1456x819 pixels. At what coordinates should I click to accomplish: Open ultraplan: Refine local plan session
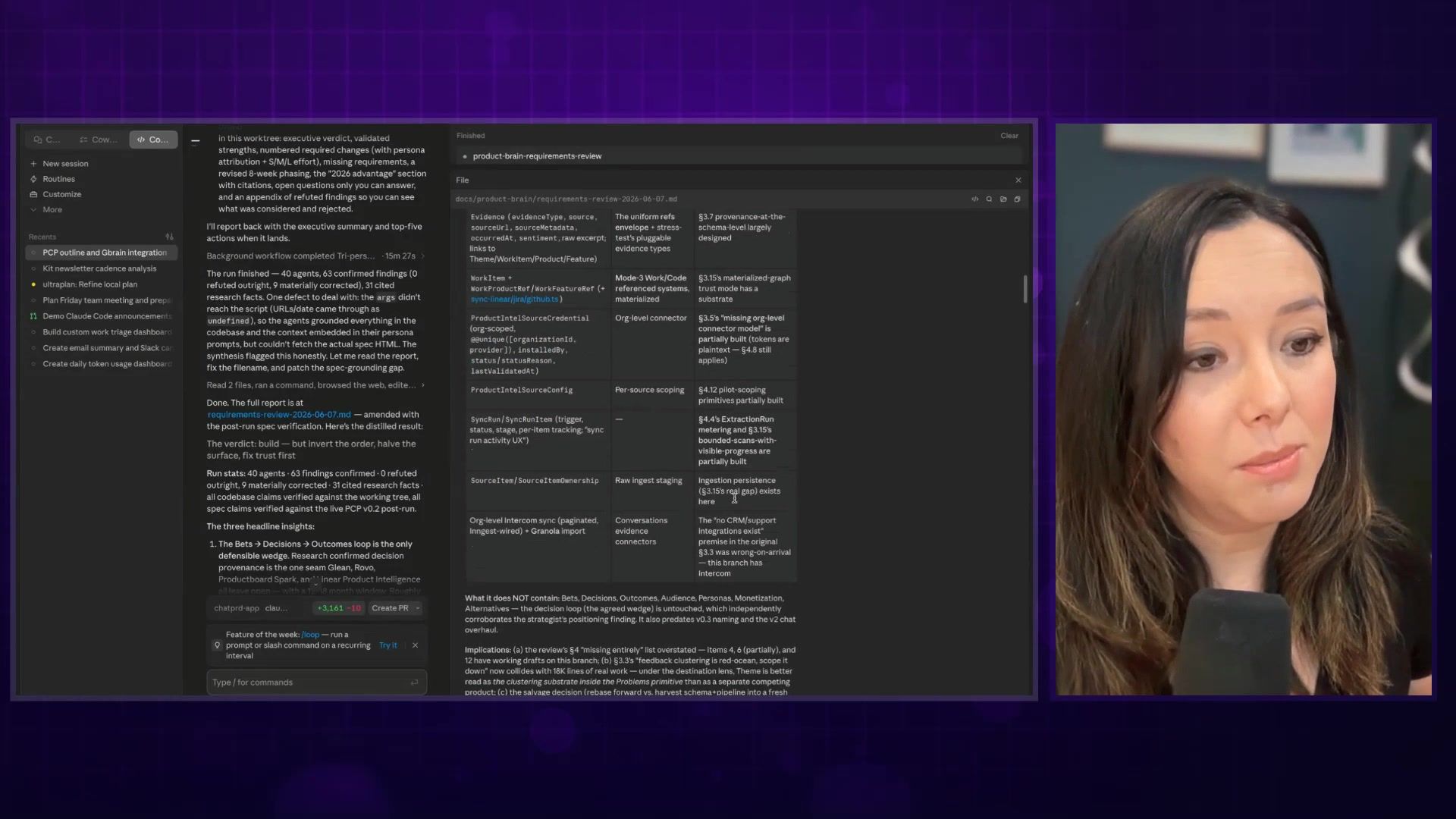(x=102, y=284)
